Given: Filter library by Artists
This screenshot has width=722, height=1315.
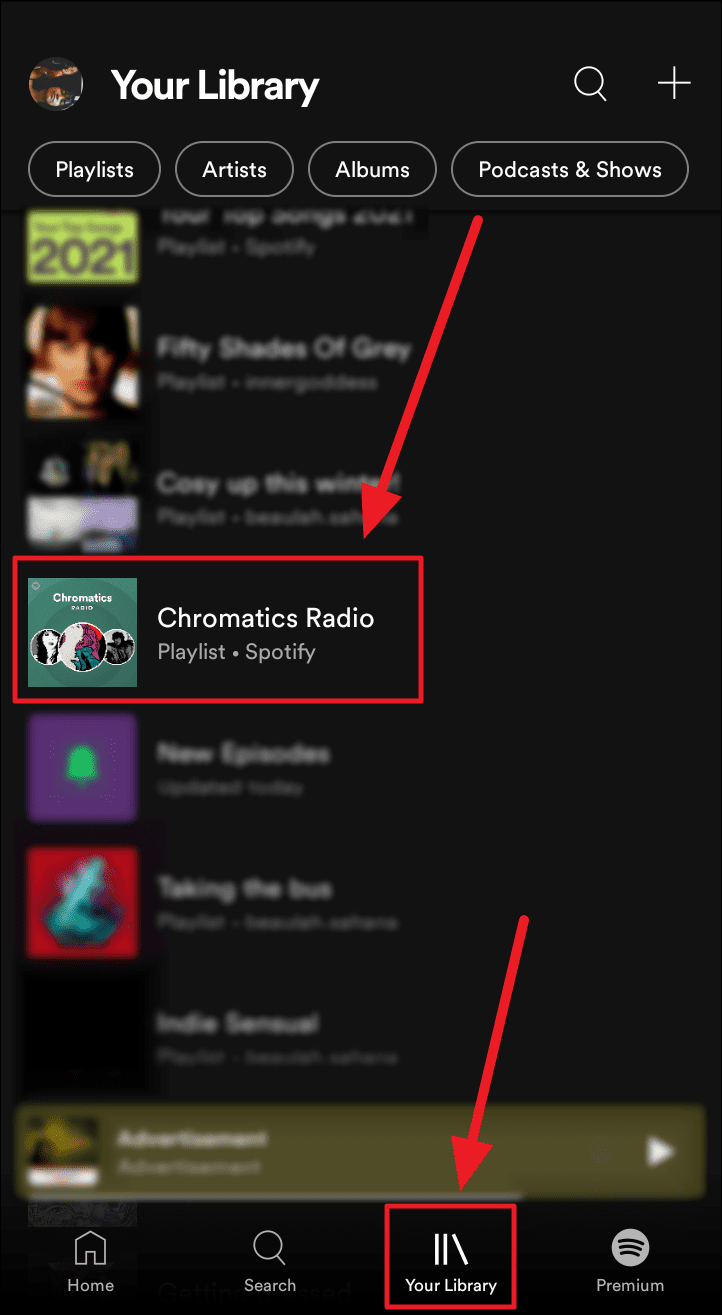Looking at the screenshot, I should pyautogui.click(x=235, y=170).
